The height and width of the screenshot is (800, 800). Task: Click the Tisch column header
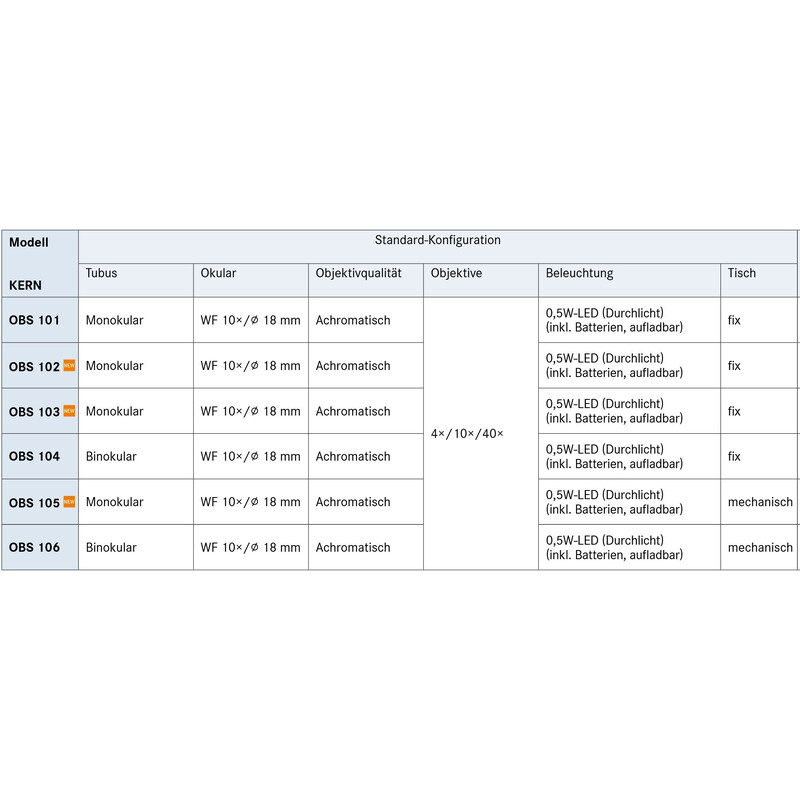coord(741,273)
